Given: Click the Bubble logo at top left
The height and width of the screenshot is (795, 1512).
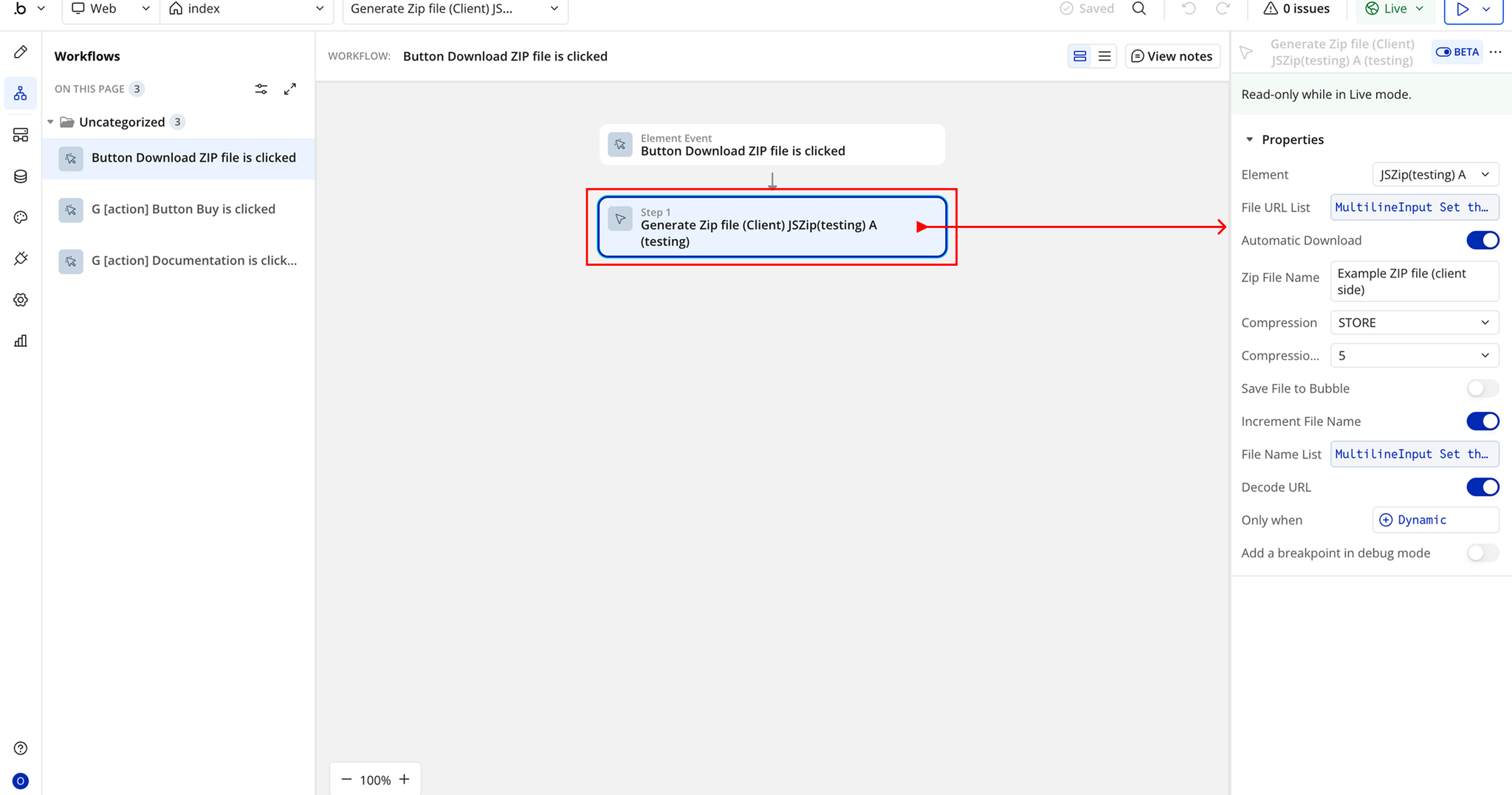Looking at the screenshot, I should tap(20, 9).
